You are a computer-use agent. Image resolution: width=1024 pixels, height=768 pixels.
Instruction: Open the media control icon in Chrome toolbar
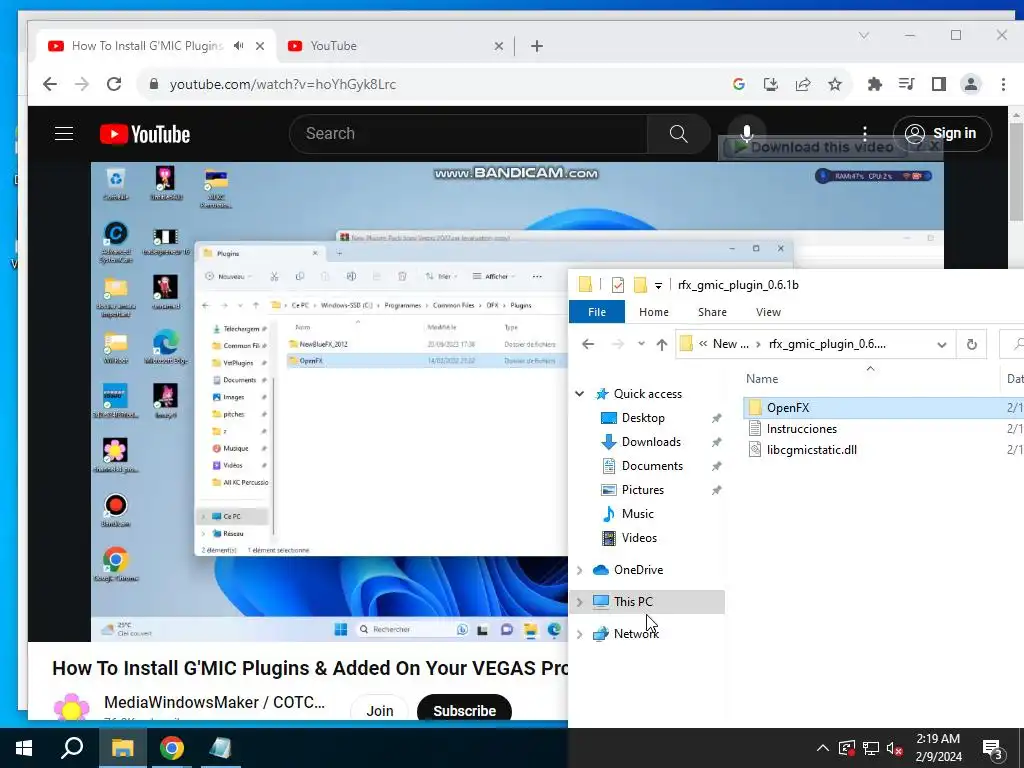[906, 84]
